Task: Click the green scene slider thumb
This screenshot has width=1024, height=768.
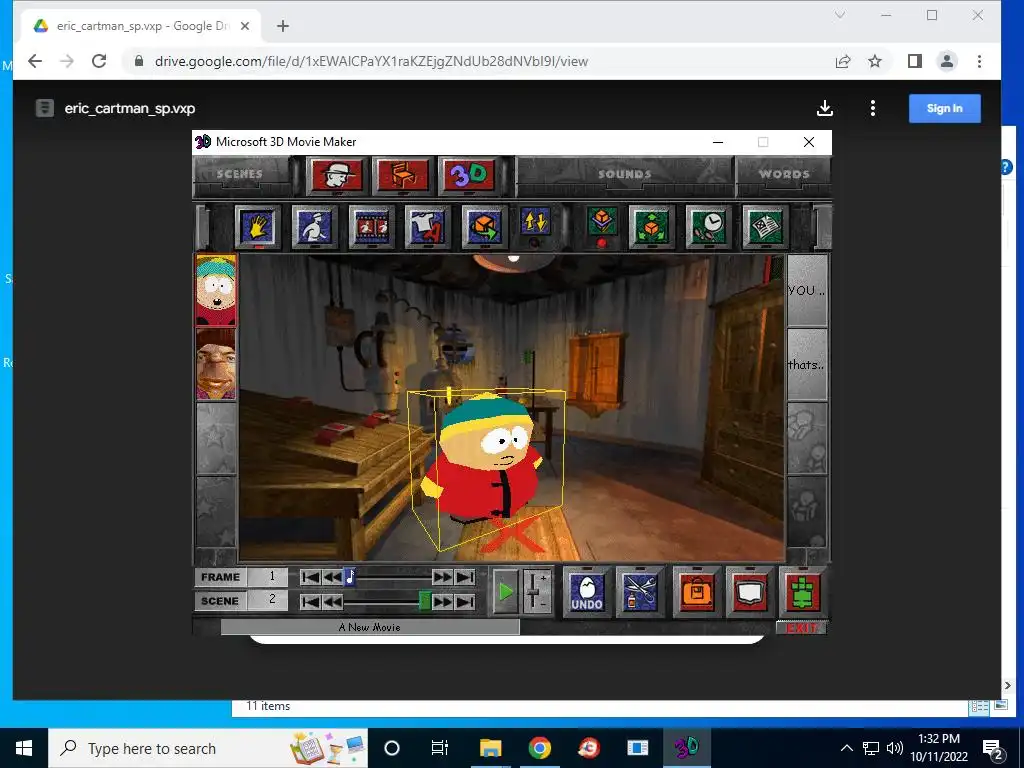Action: [424, 601]
